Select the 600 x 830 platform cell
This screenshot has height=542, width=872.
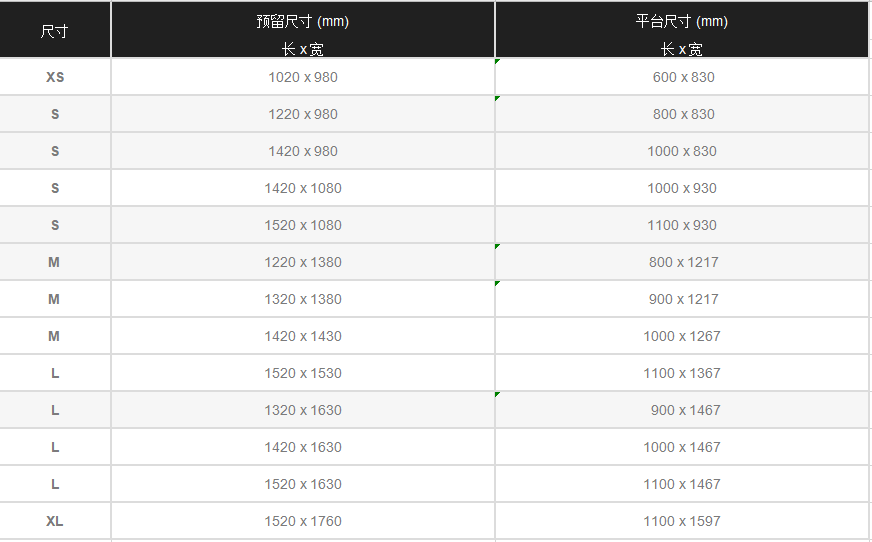tap(683, 77)
